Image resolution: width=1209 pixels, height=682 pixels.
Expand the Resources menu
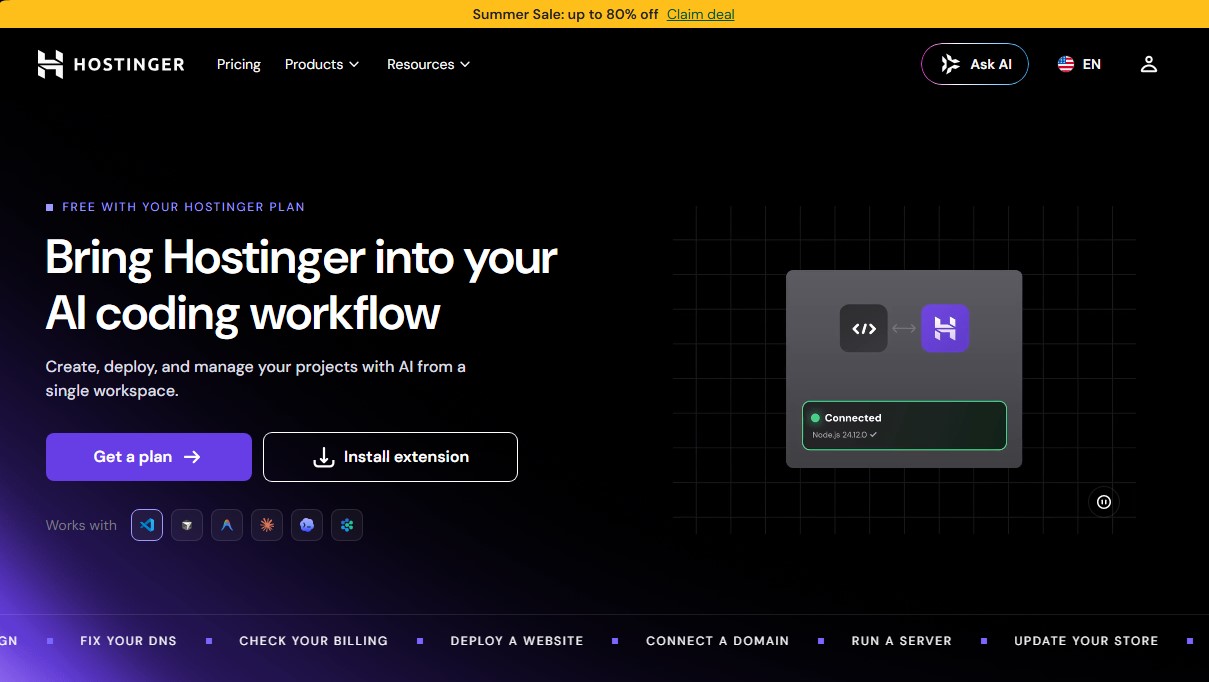pyautogui.click(x=428, y=64)
